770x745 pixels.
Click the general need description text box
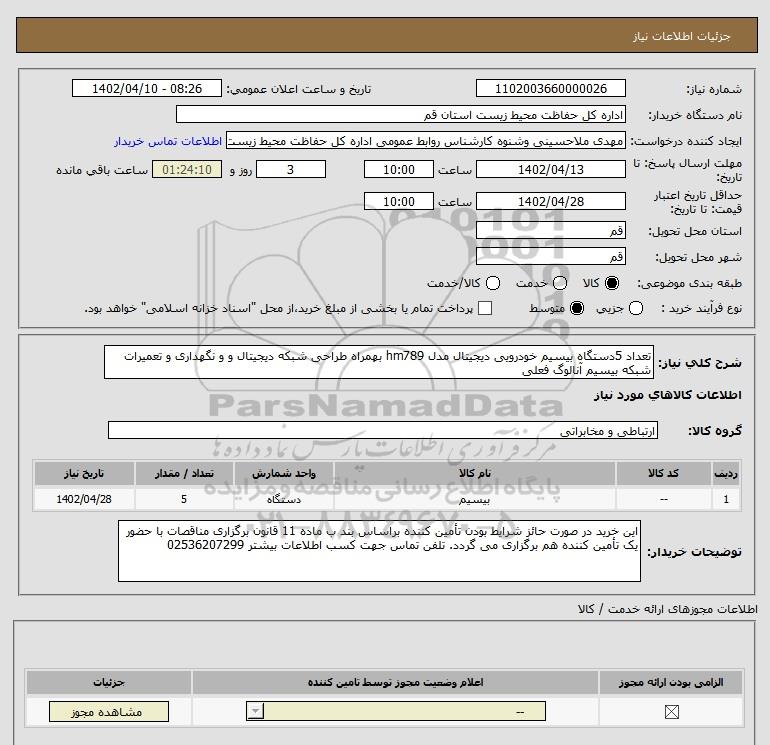click(x=379, y=362)
